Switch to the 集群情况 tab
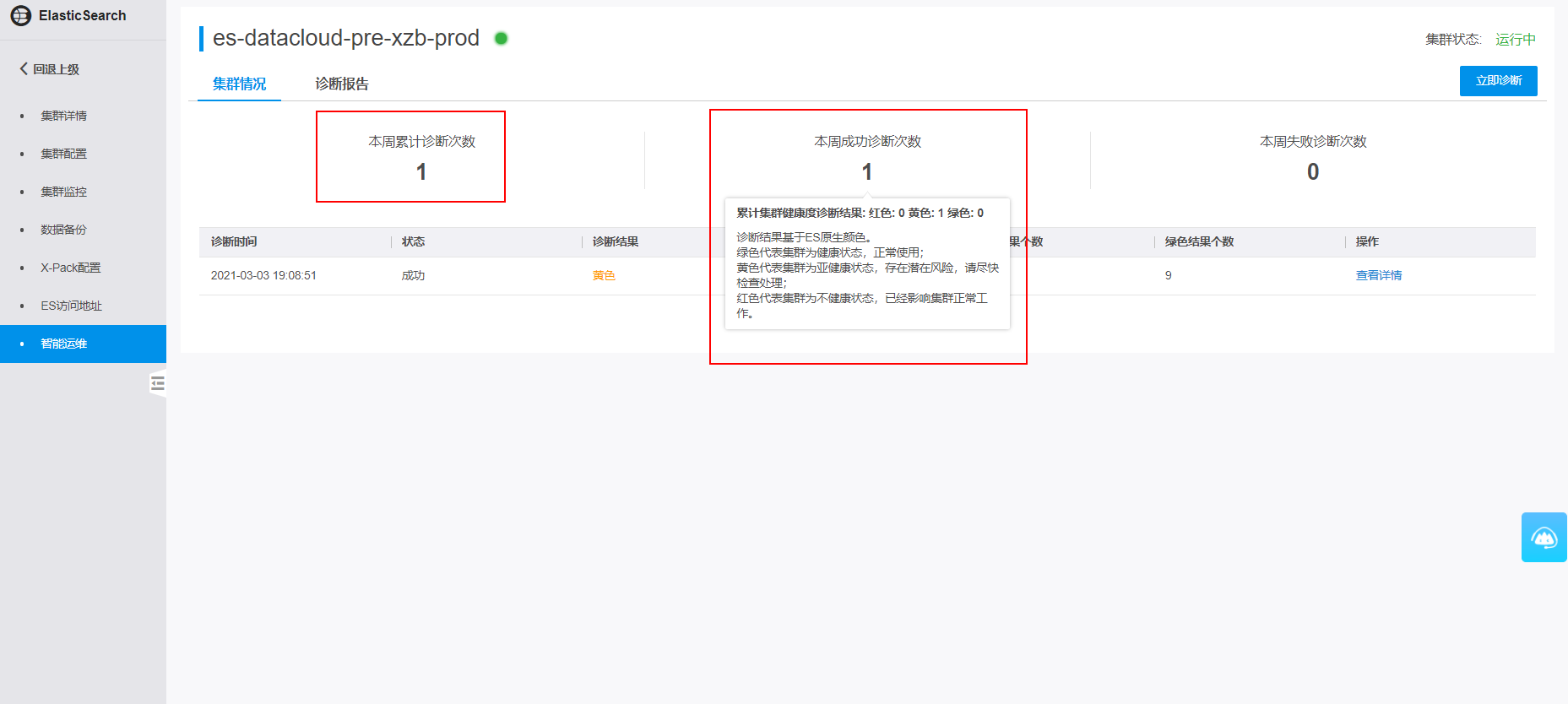Screen dimensions: 1568x704 pos(240,84)
